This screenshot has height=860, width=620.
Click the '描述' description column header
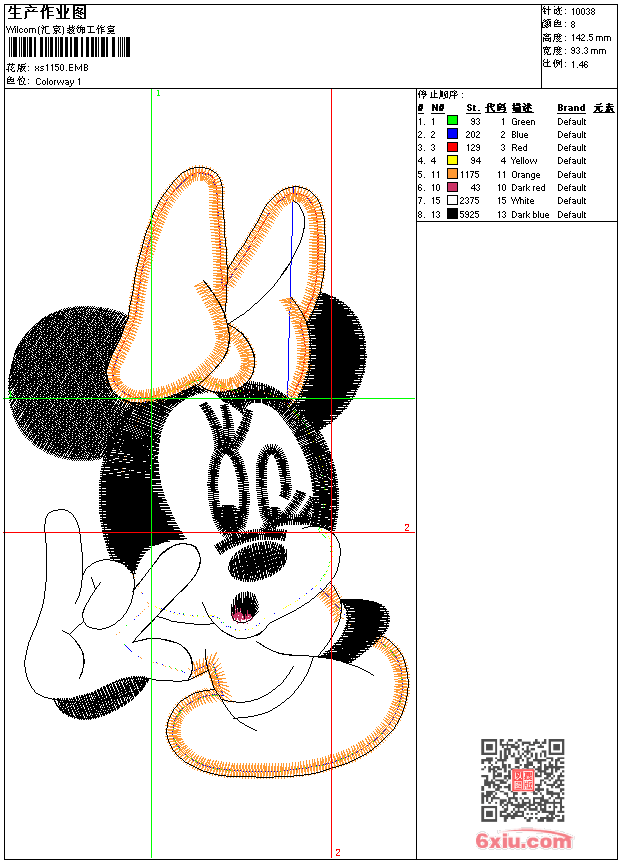click(x=522, y=108)
